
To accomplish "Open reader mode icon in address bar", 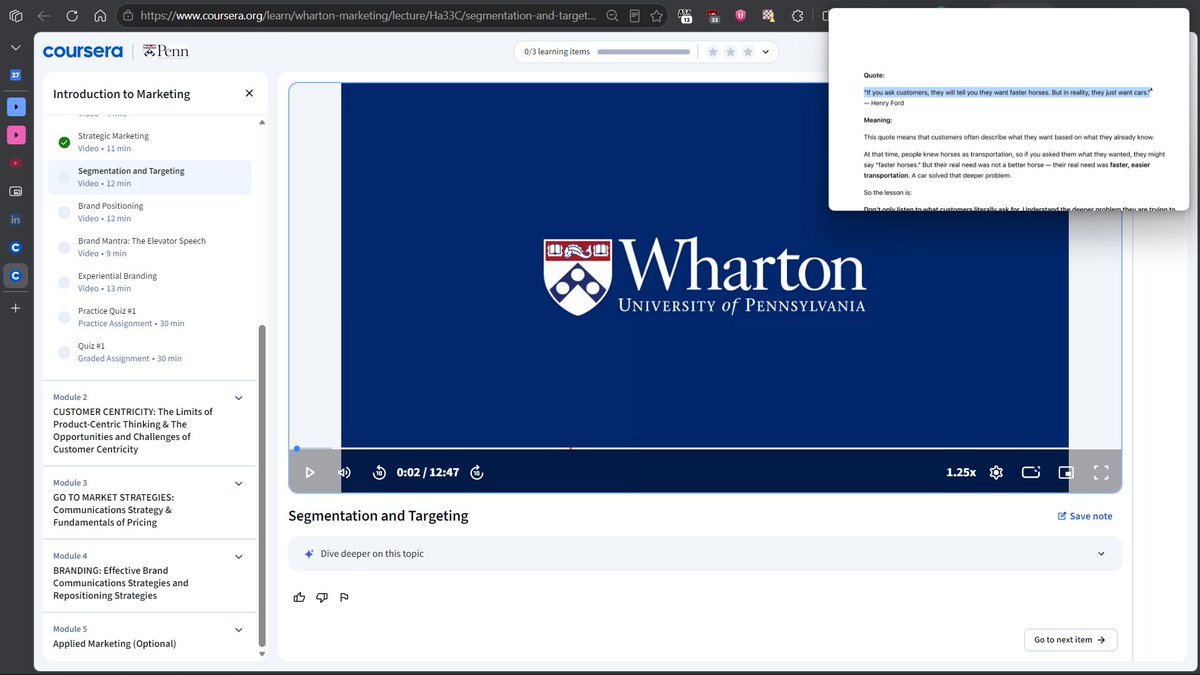I will pyautogui.click(x=634, y=16).
